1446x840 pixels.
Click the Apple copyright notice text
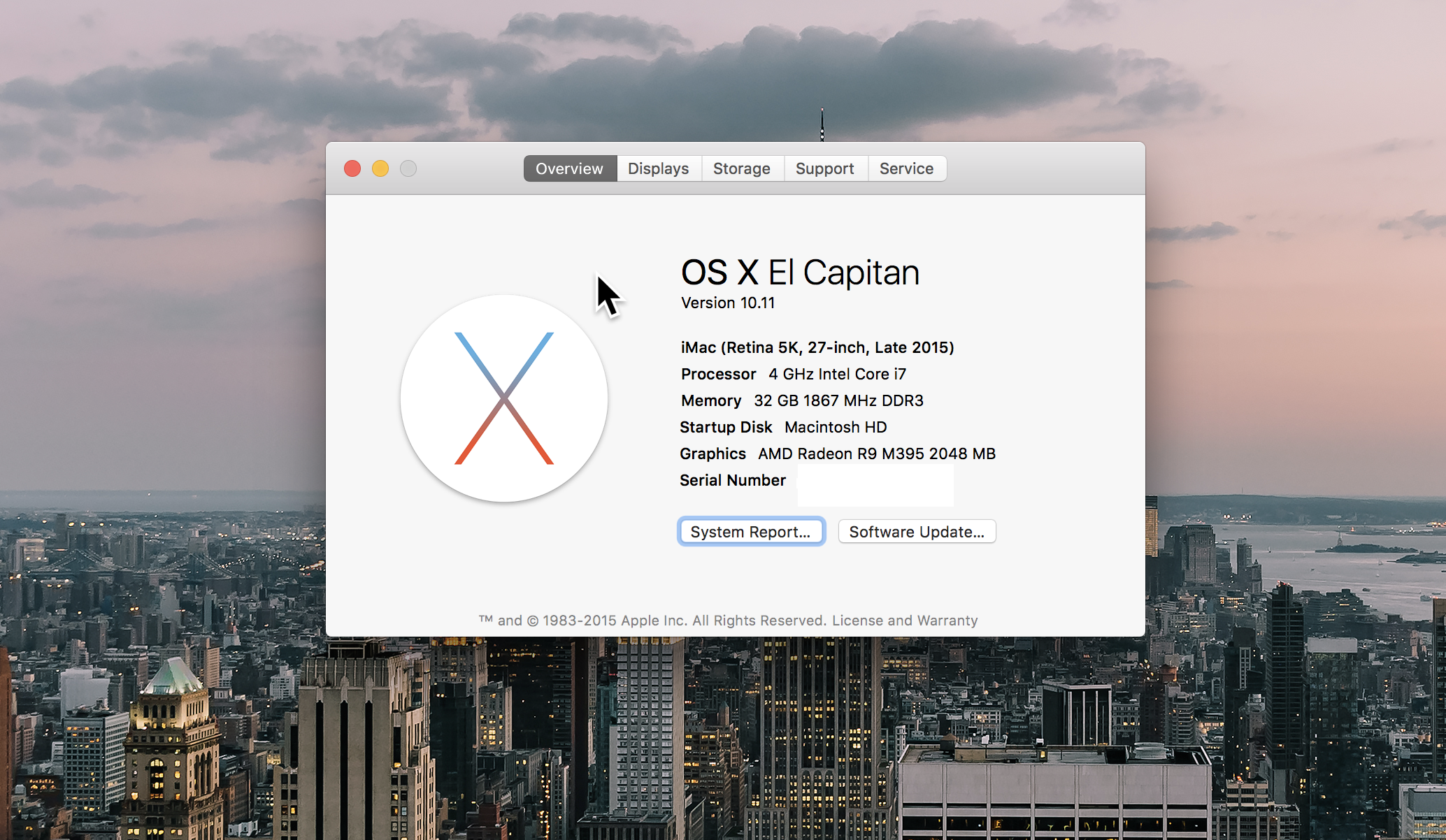point(653,621)
